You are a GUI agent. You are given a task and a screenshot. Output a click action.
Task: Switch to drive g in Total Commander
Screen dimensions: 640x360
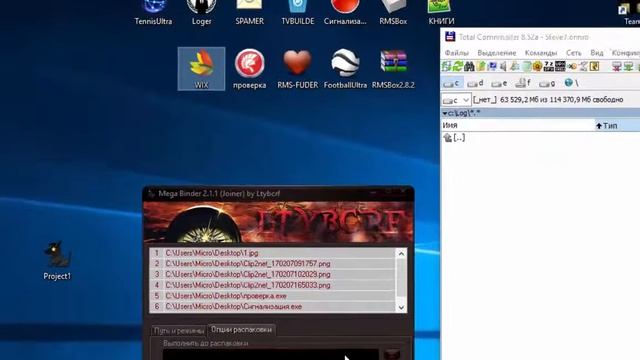point(547,83)
